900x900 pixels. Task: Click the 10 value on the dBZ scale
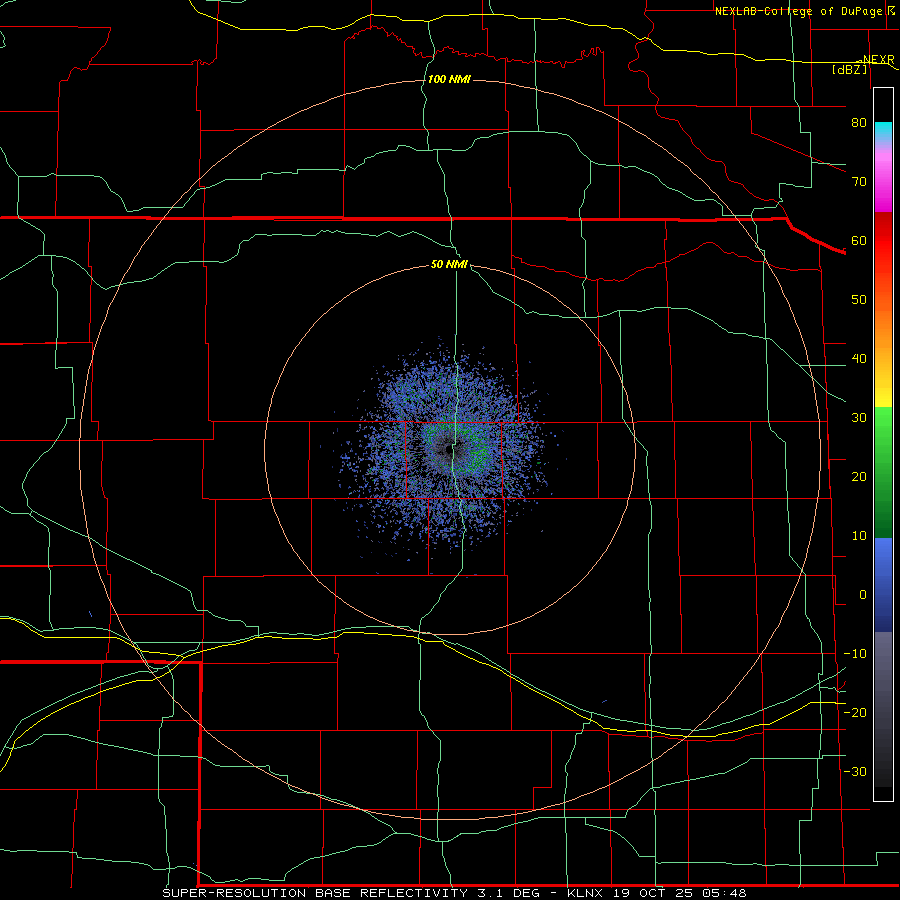[859, 536]
